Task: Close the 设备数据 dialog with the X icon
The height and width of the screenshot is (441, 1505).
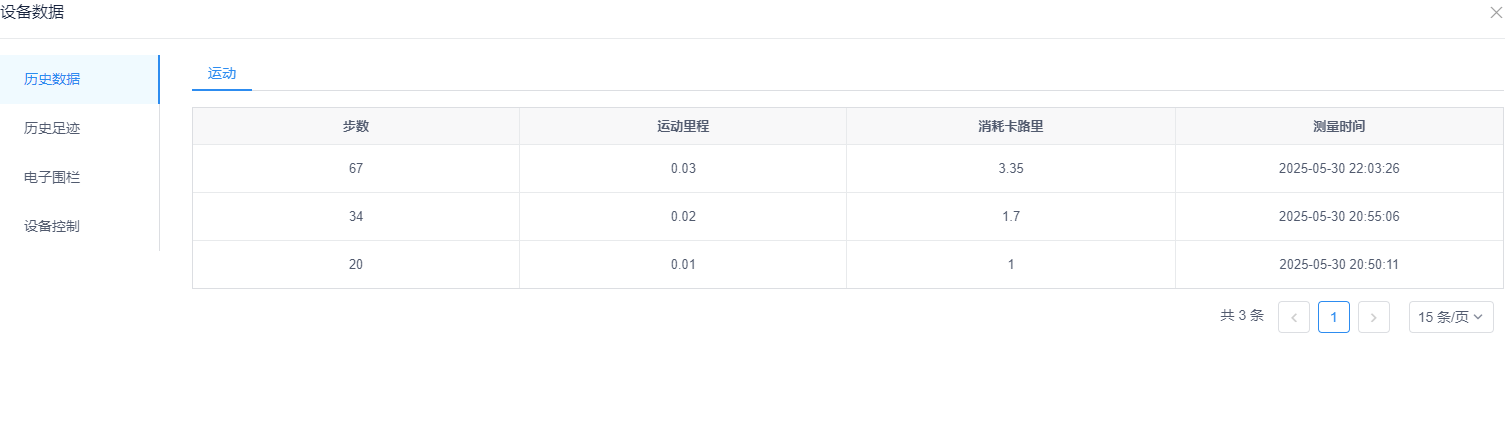Action: 1496,13
